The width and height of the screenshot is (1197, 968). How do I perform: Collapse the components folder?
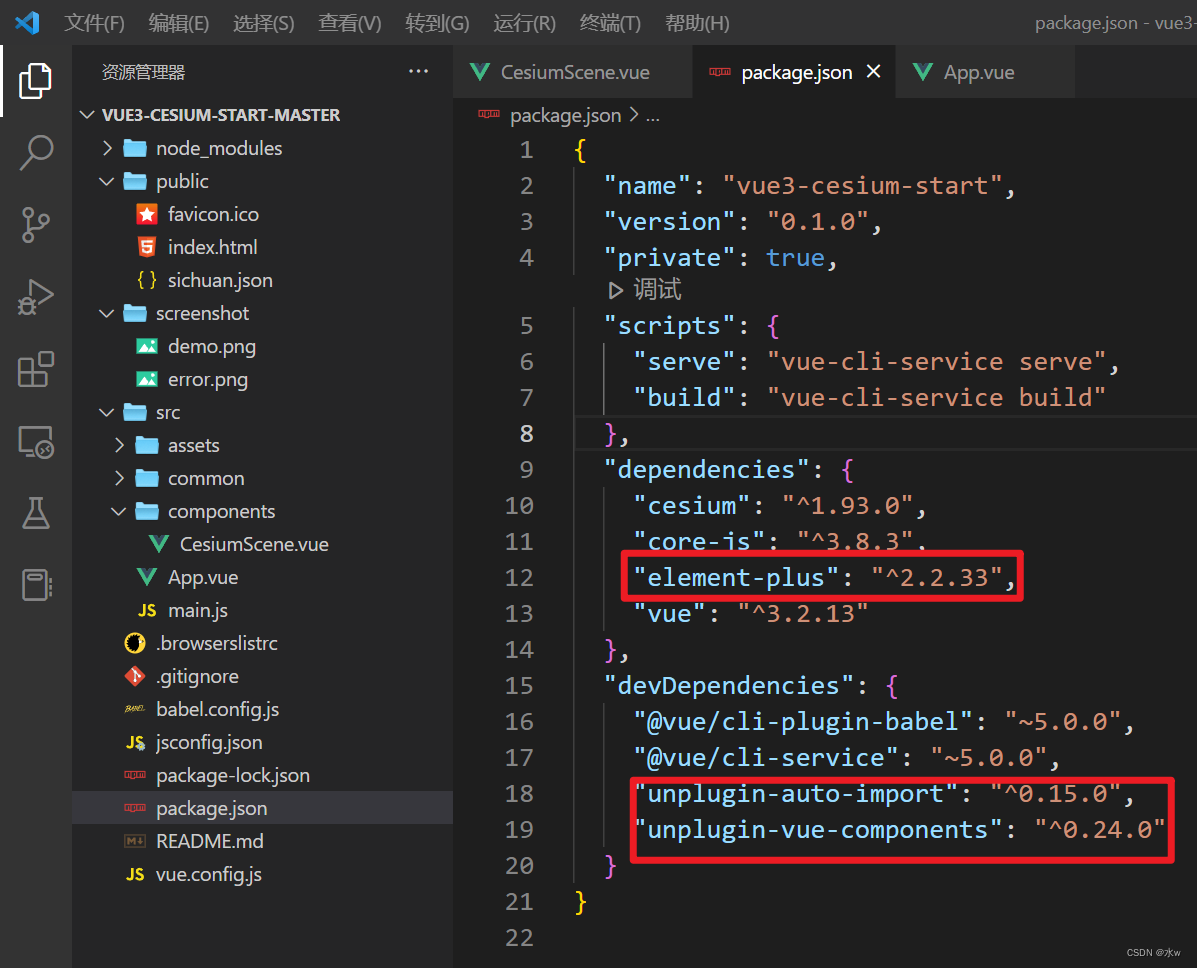tap(119, 511)
